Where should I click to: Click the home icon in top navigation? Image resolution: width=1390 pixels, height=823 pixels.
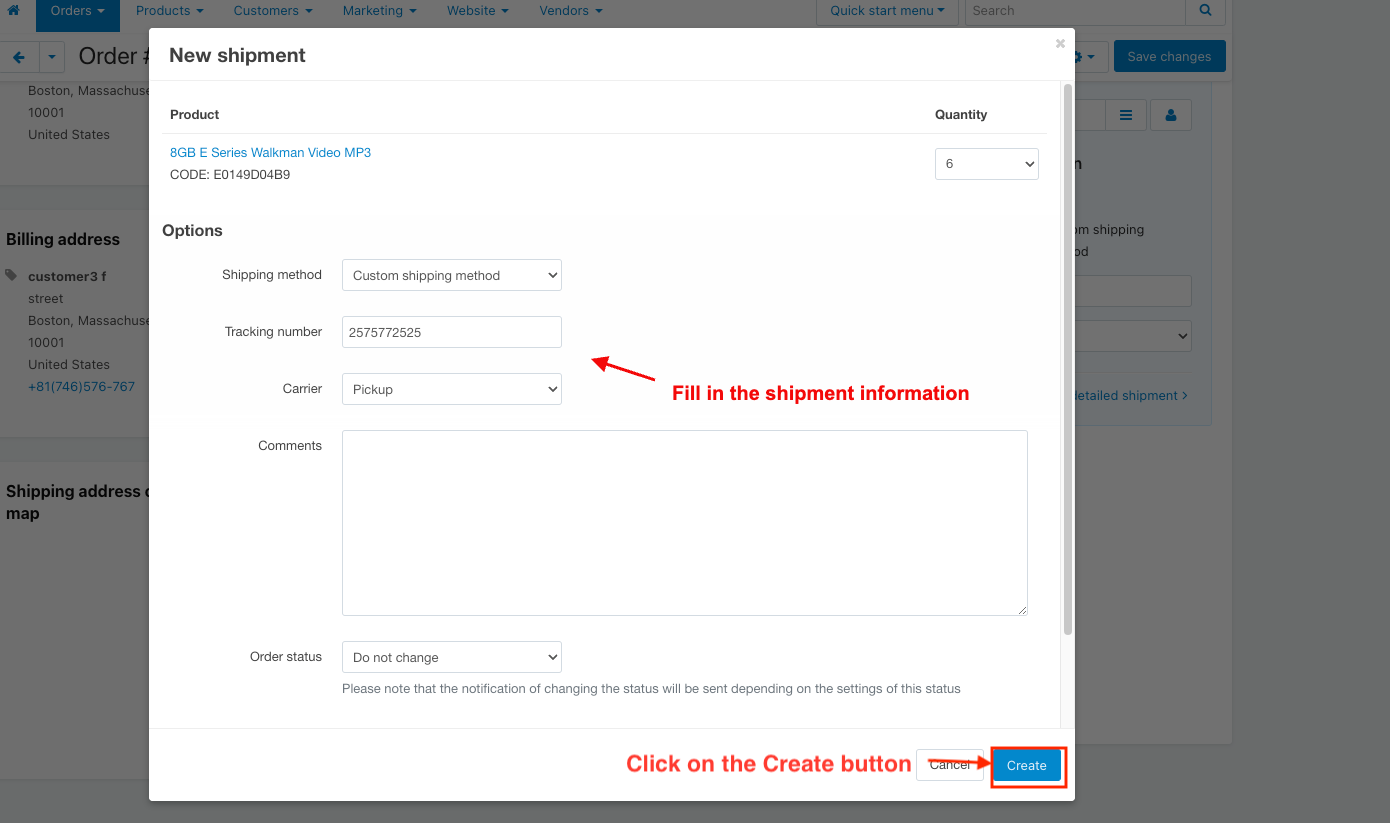tap(13, 11)
